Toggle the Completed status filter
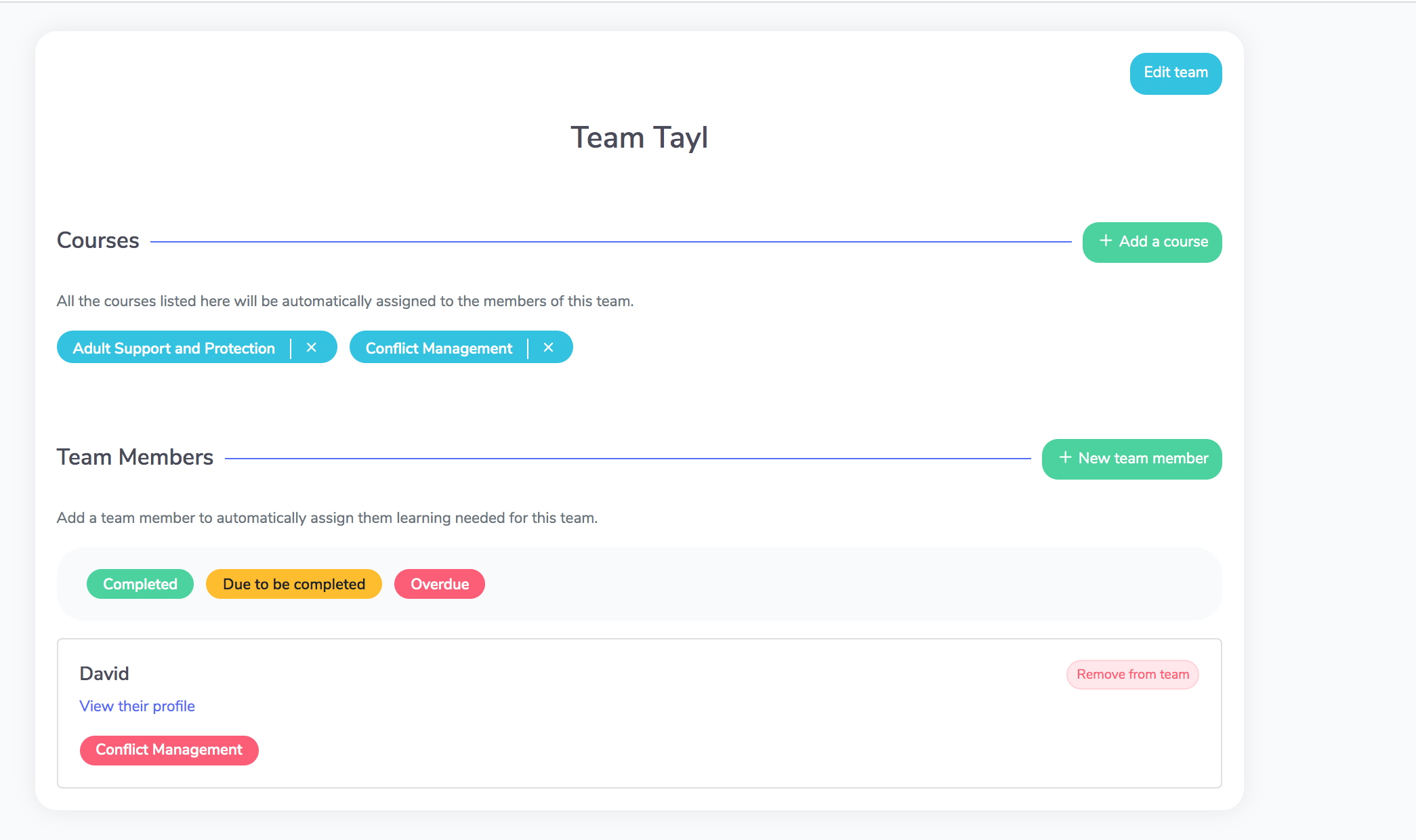 pos(140,584)
